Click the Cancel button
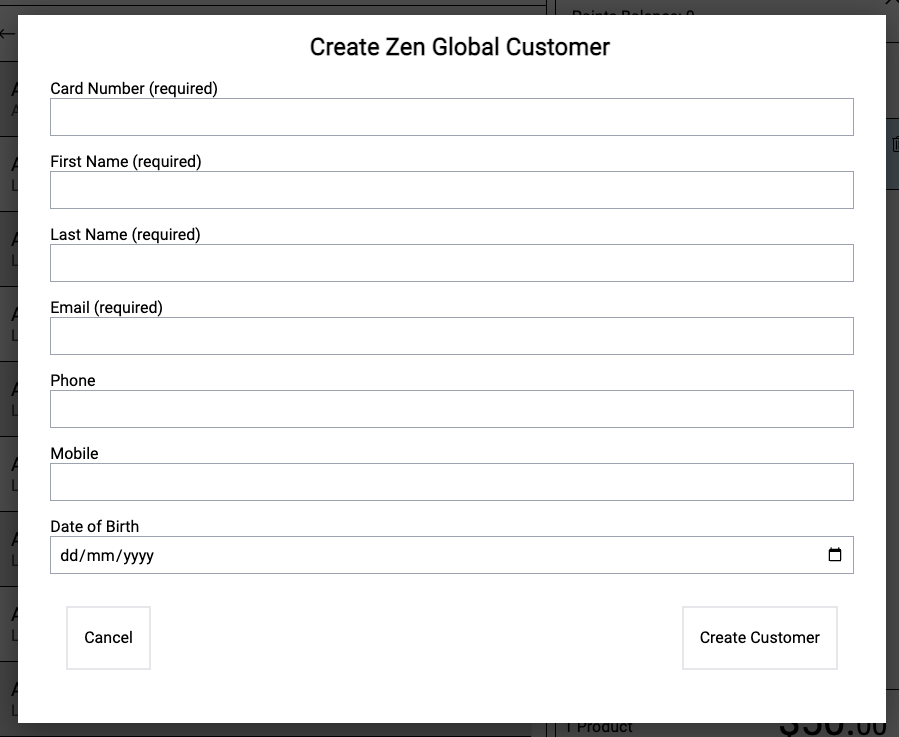Viewport: 899px width, 737px height. [x=107, y=637]
